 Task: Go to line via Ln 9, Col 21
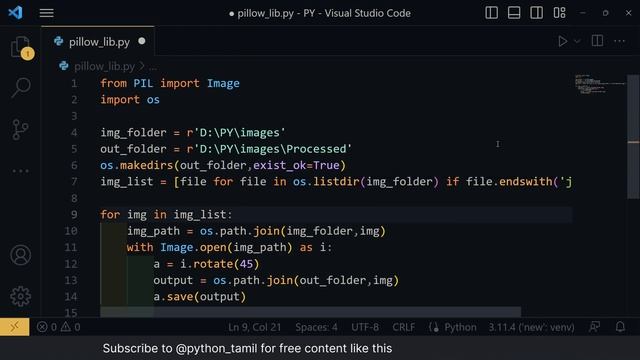pos(254,327)
